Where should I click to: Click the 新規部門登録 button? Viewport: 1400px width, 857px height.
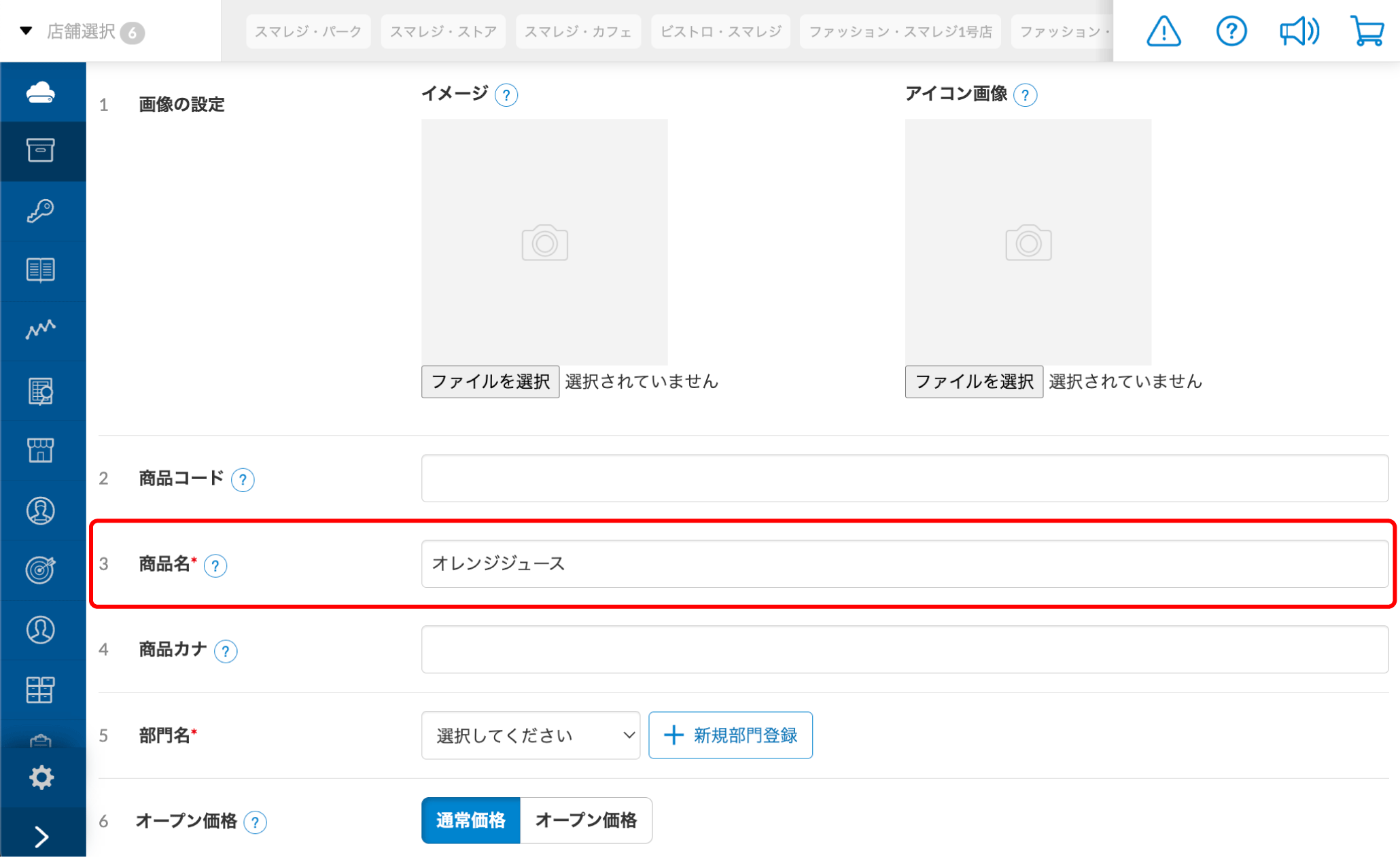(x=730, y=735)
